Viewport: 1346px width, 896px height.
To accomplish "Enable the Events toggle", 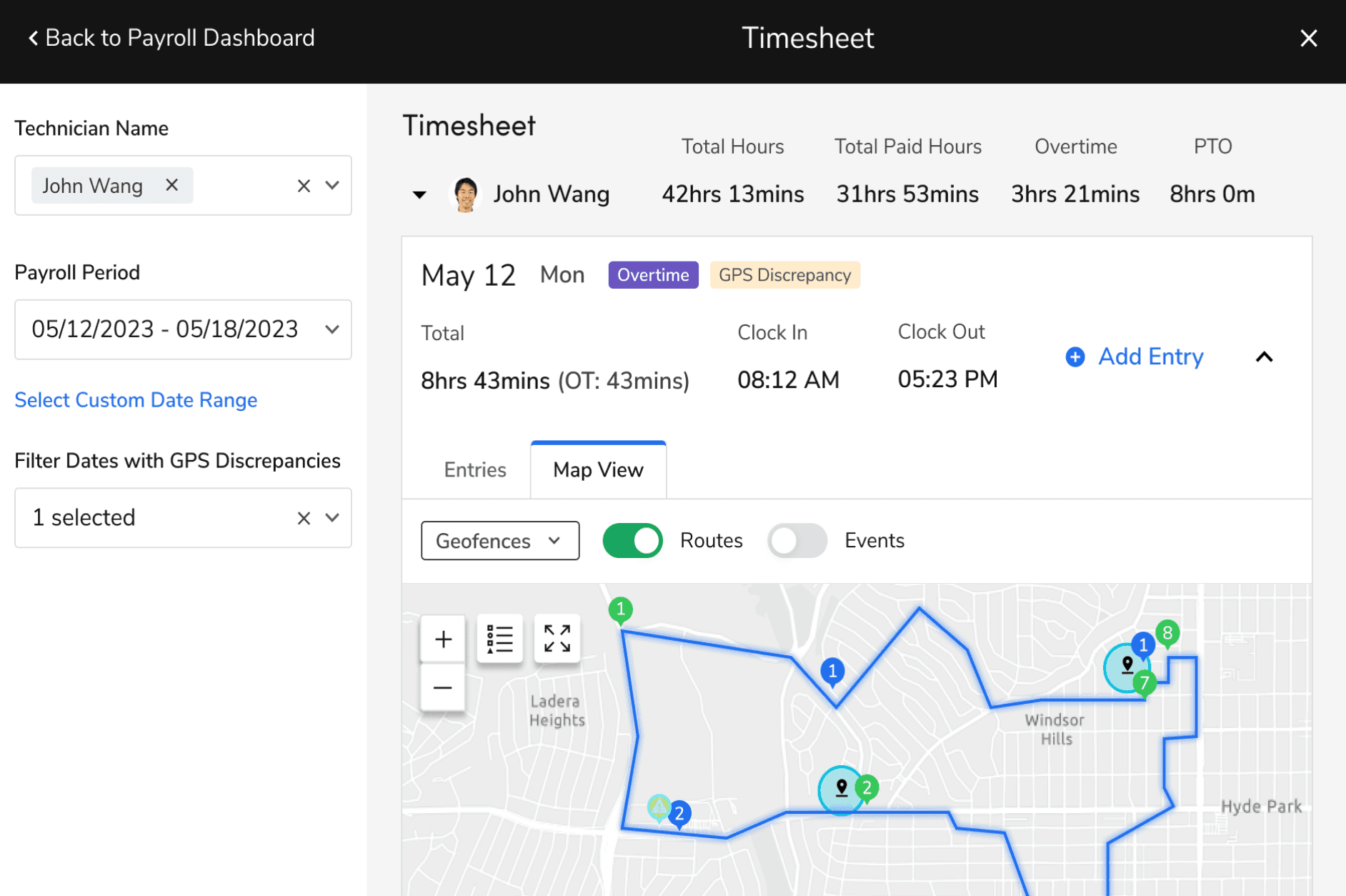I will pyautogui.click(x=797, y=541).
